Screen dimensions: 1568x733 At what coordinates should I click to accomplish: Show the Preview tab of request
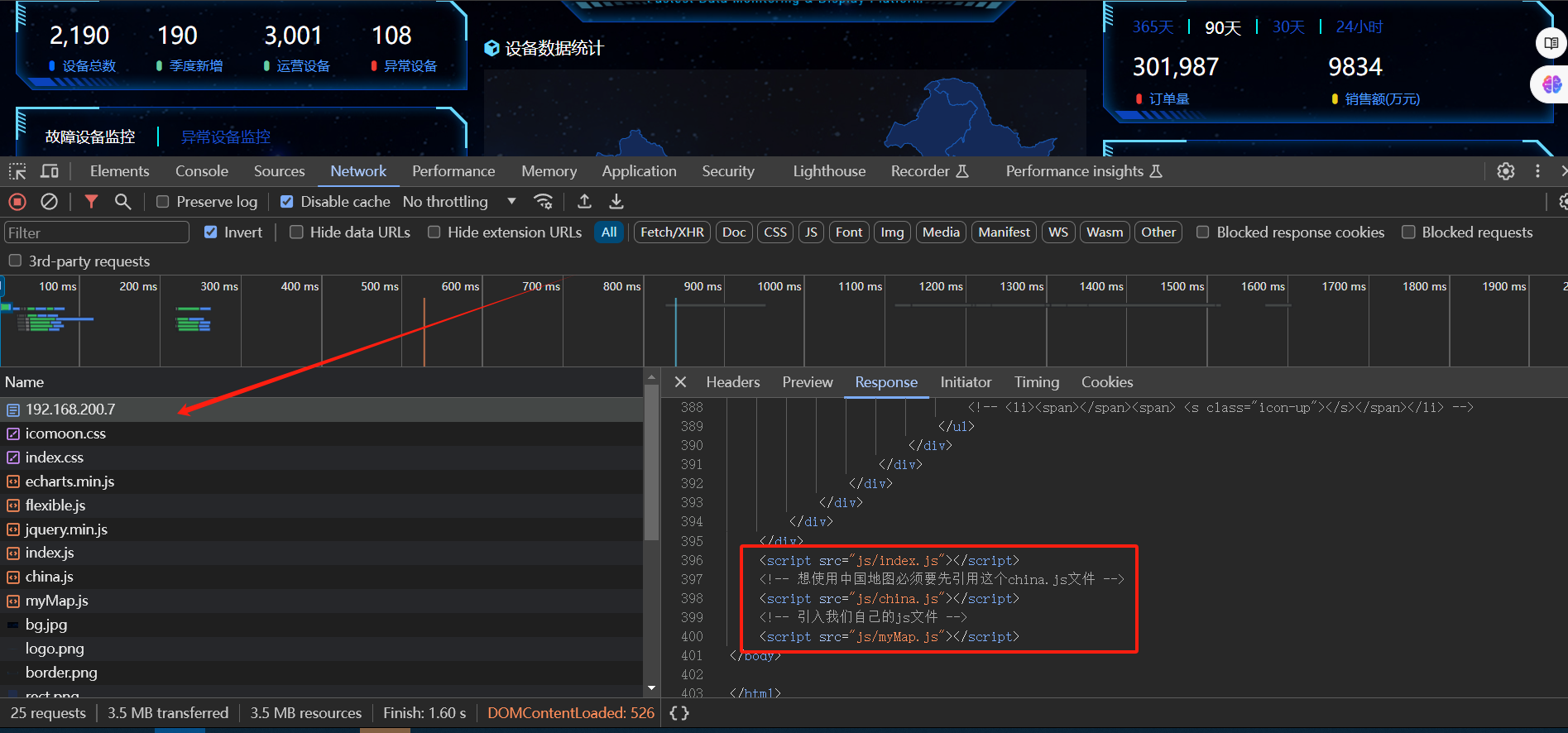pos(808,382)
